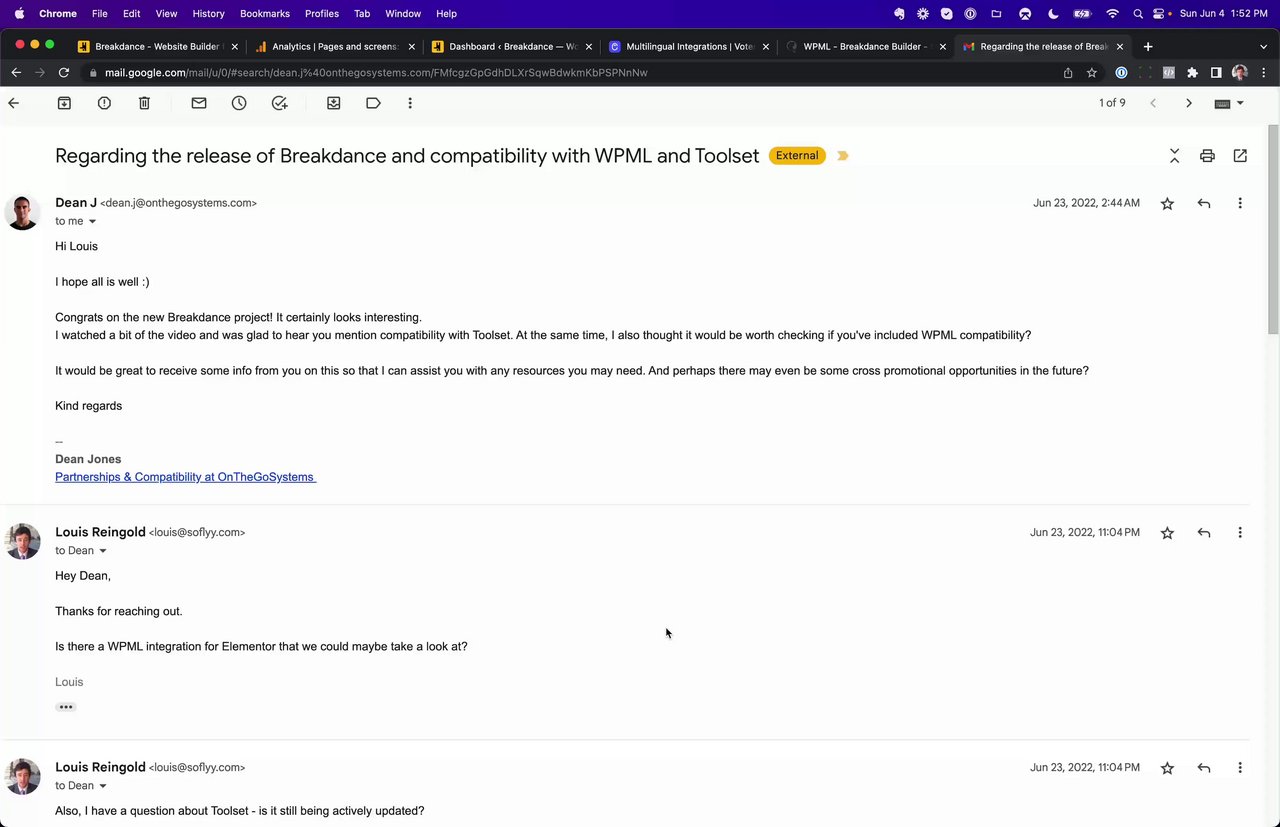Archive this conversation
The image size is (1280, 827).
64,103
